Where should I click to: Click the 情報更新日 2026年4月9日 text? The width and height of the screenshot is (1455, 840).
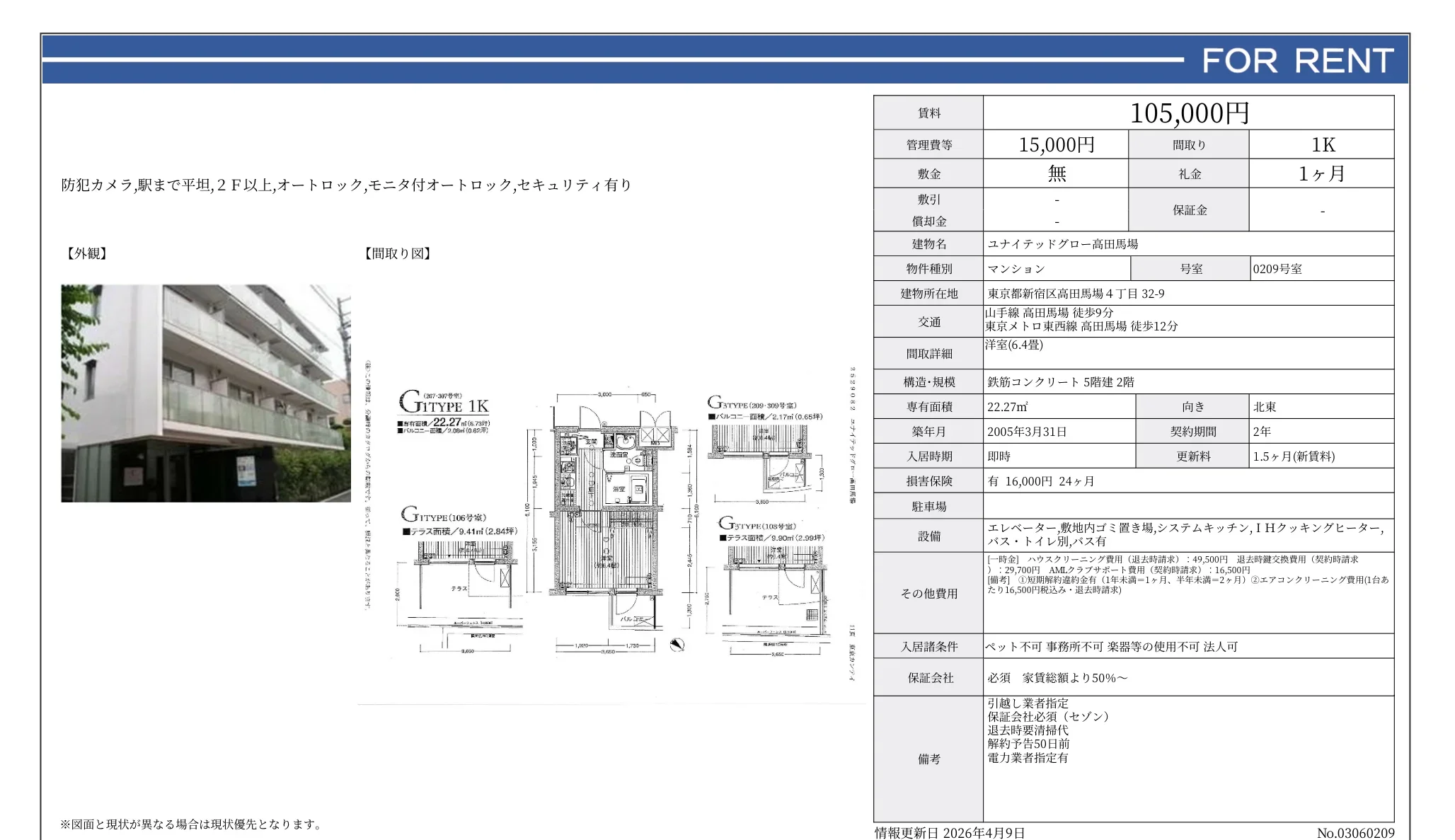pos(950,832)
